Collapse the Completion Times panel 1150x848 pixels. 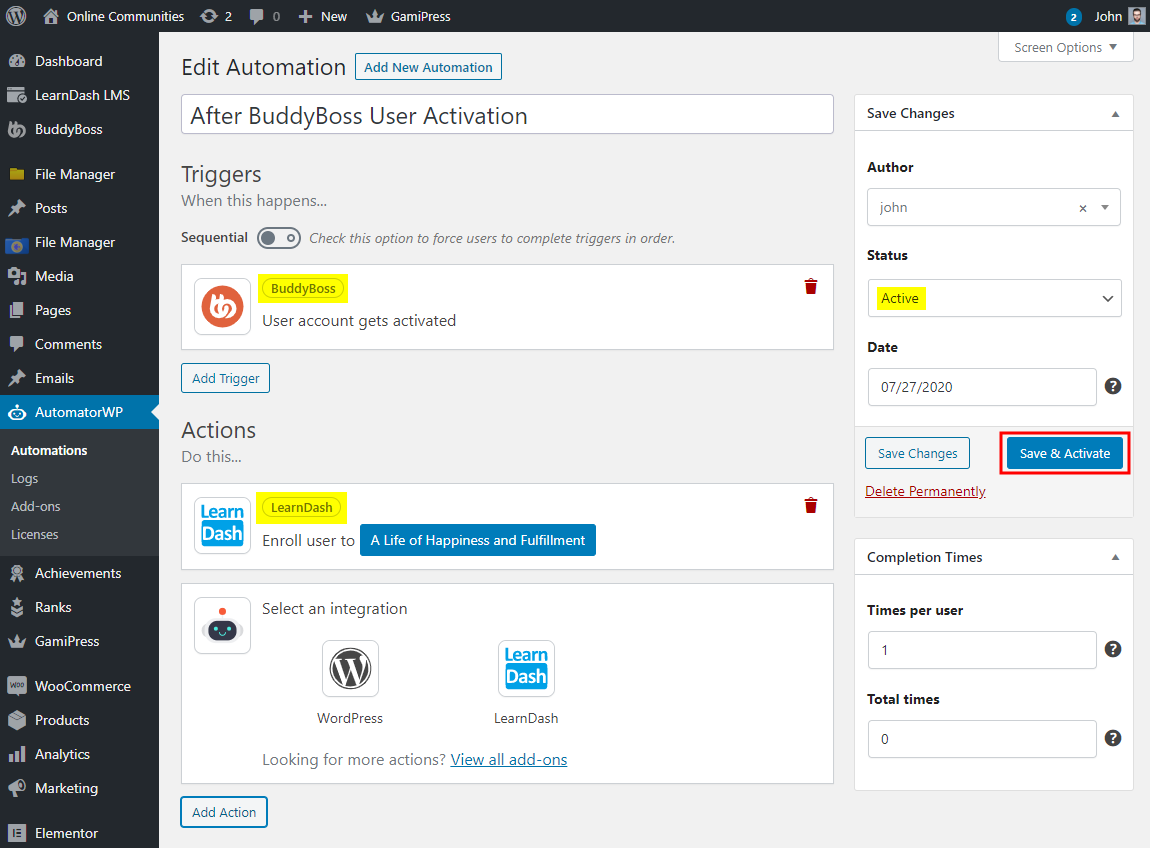tap(1114, 557)
